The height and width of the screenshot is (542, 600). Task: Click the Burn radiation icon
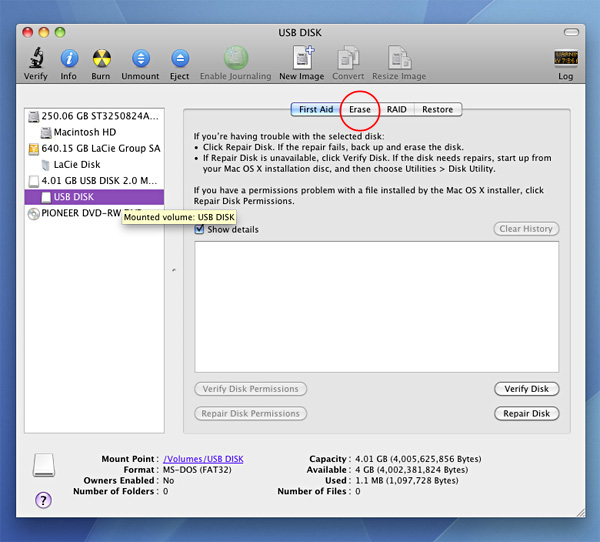pyautogui.click(x=101, y=59)
